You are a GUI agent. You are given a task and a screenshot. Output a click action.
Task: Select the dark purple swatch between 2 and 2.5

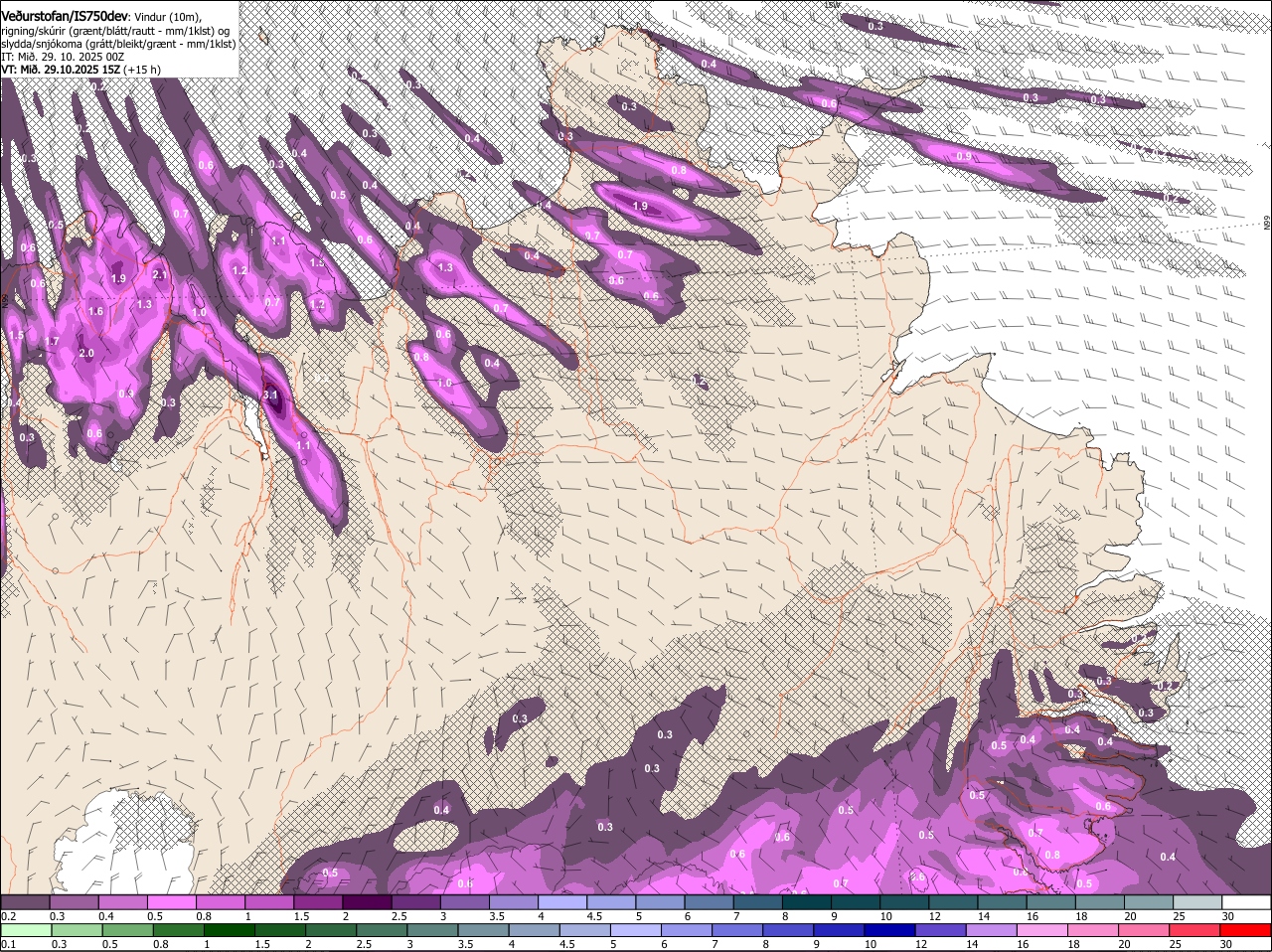367,901
